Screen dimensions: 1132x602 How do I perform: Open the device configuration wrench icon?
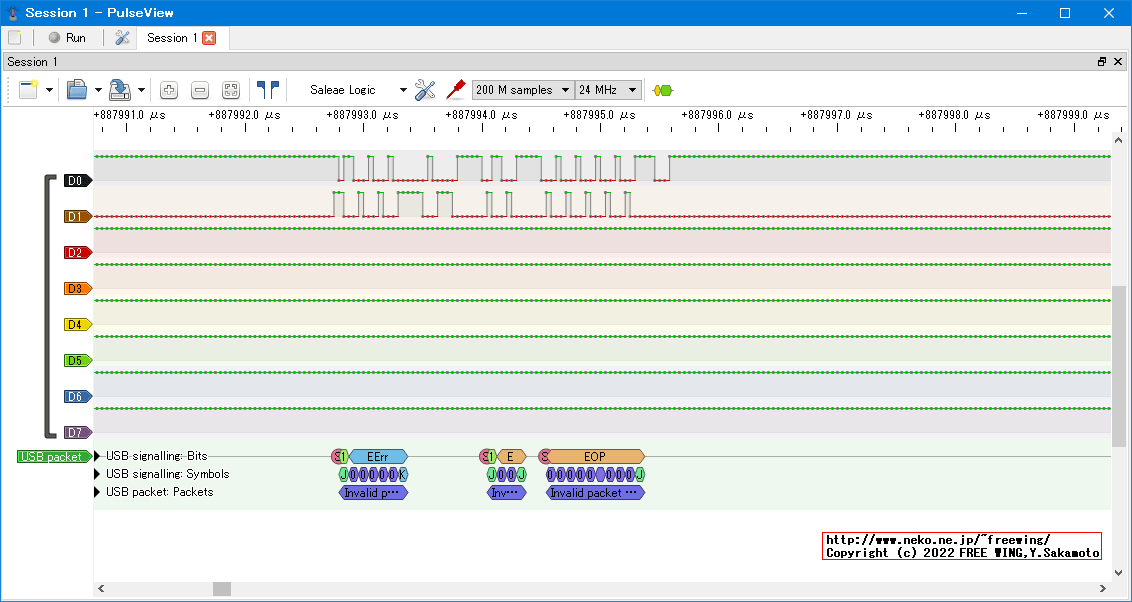[425, 90]
